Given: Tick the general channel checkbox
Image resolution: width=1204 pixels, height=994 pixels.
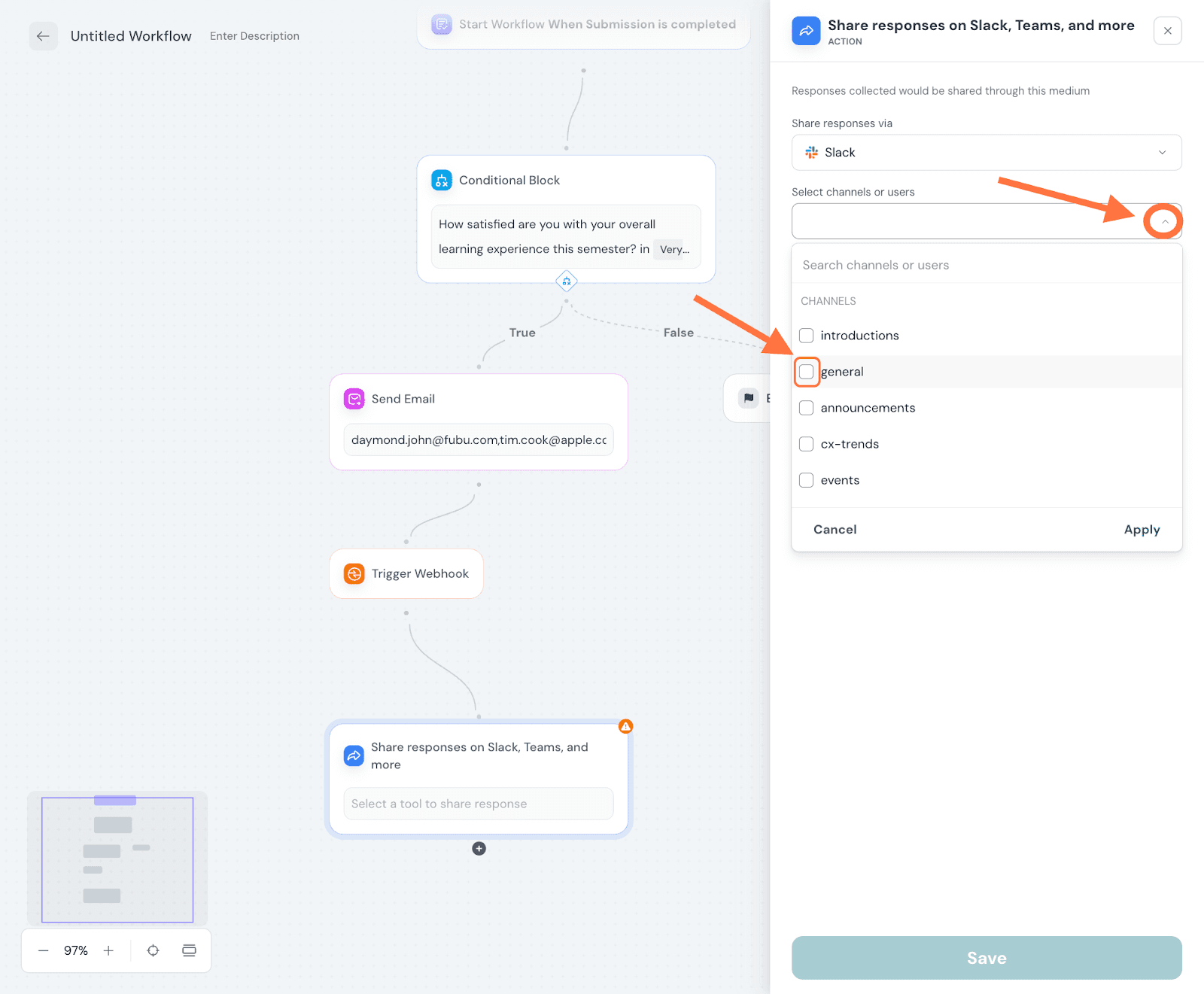Looking at the screenshot, I should pos(806,372).
